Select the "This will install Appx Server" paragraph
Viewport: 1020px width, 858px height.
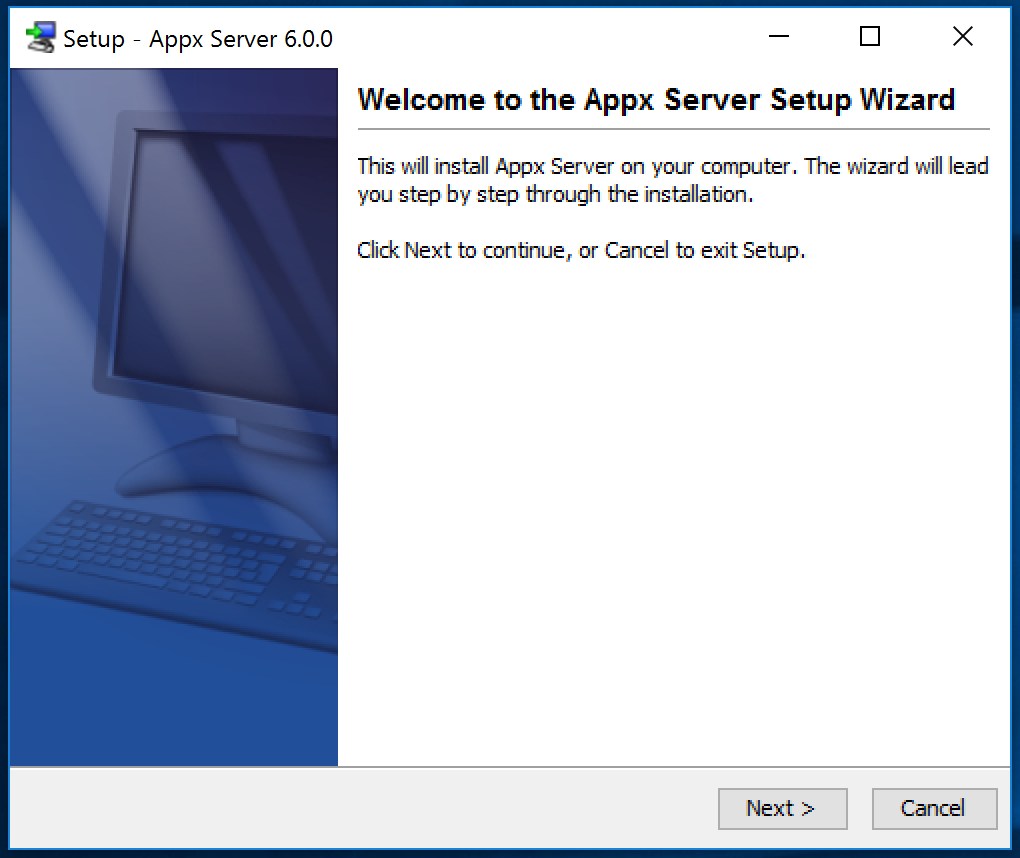pyautogui.click(x=673, y=180)
